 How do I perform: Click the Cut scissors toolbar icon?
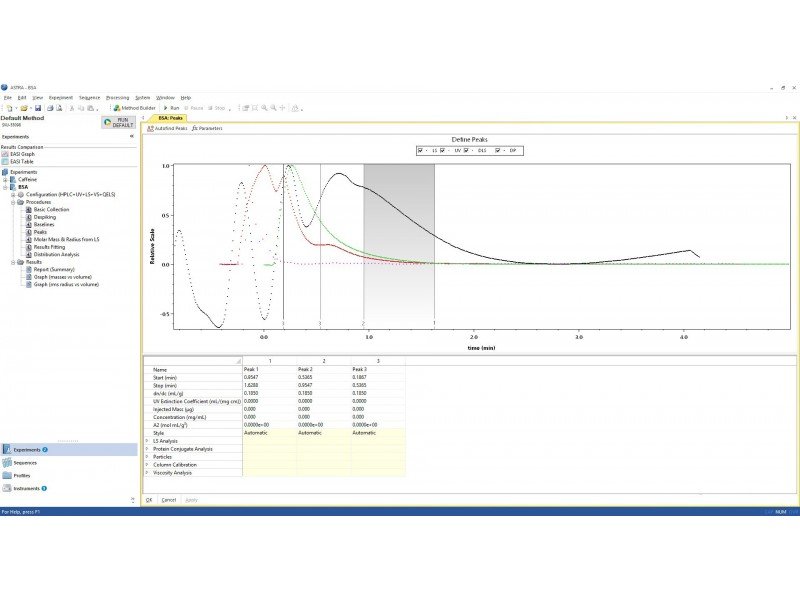(72, 108)
